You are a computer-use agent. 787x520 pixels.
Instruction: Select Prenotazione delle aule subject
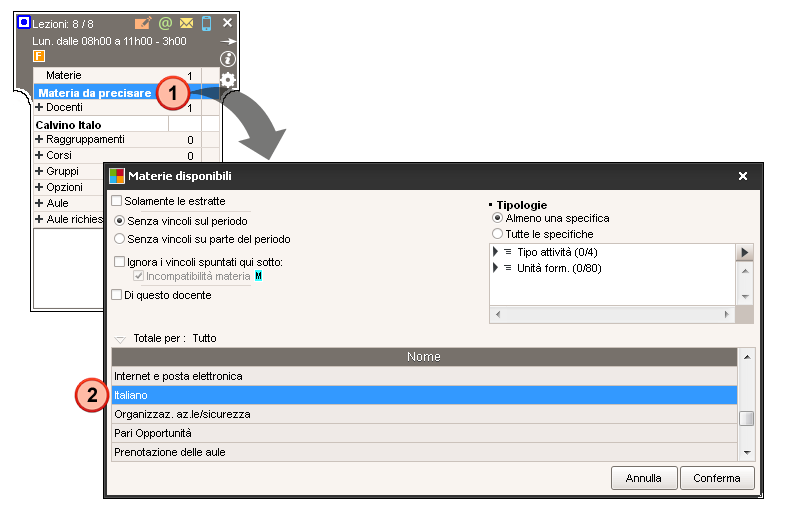[424, 452]
